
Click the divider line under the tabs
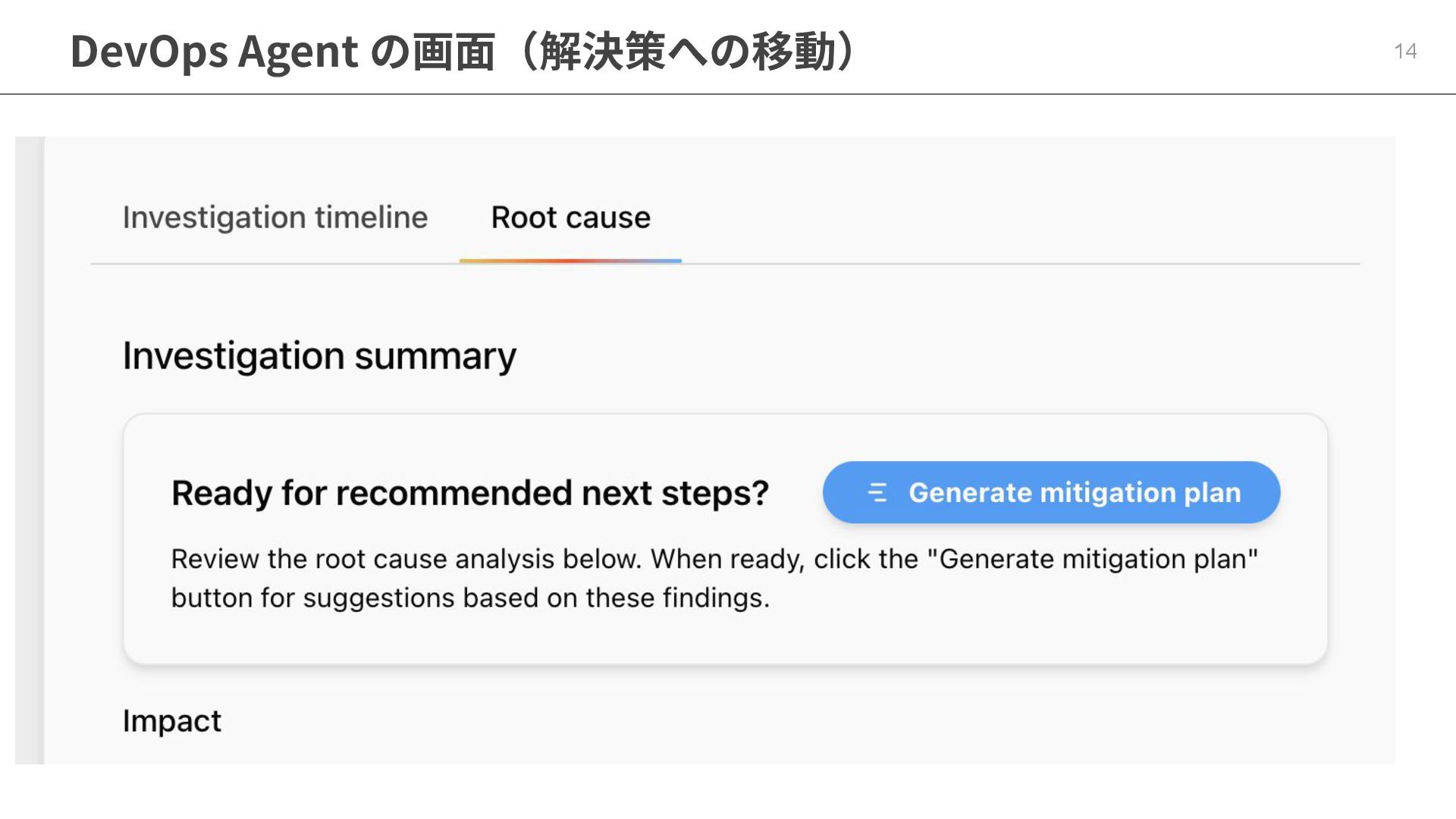[986, 264]
